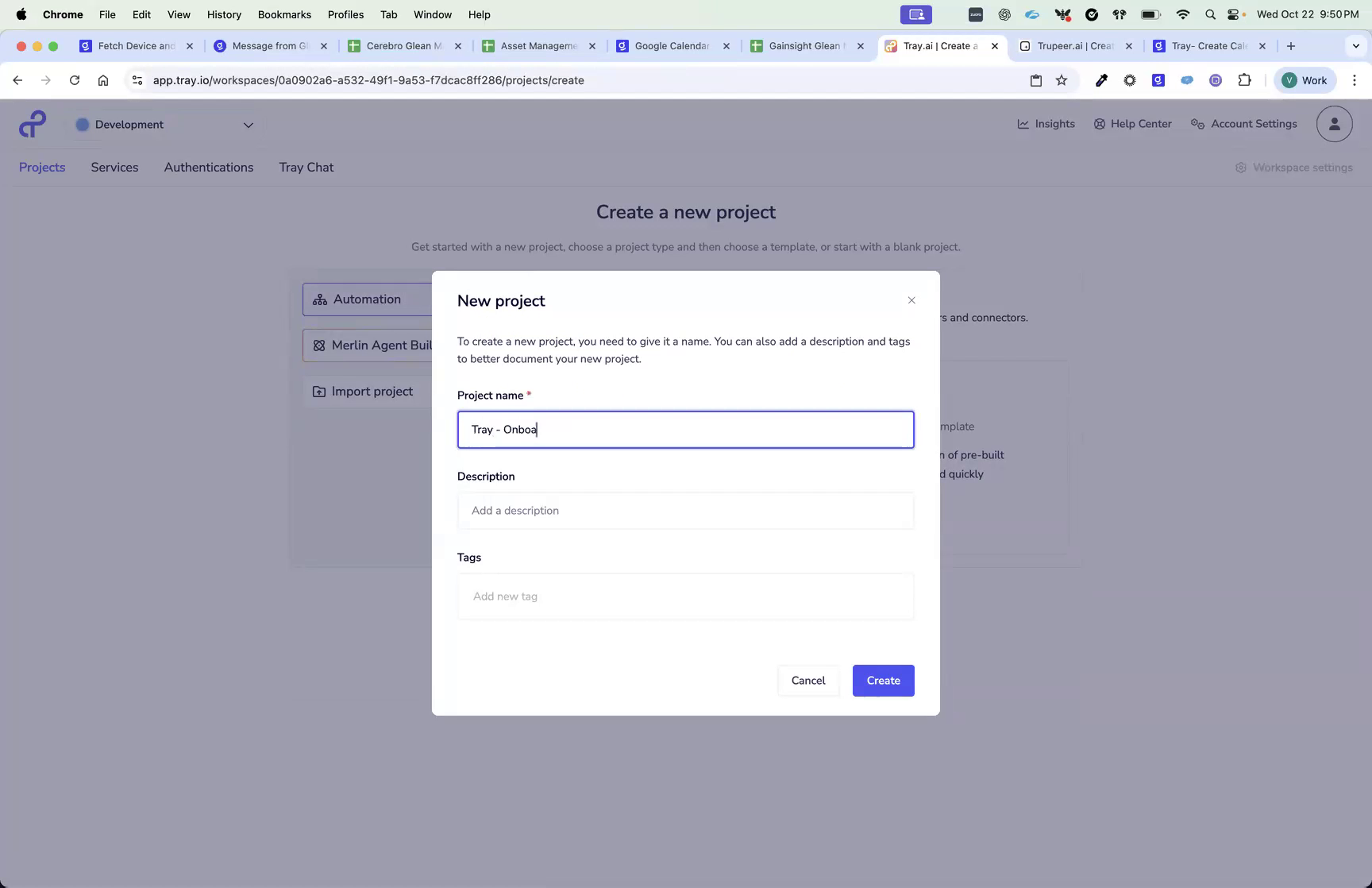Click the user avatar in the top right

coord(1333,124)
